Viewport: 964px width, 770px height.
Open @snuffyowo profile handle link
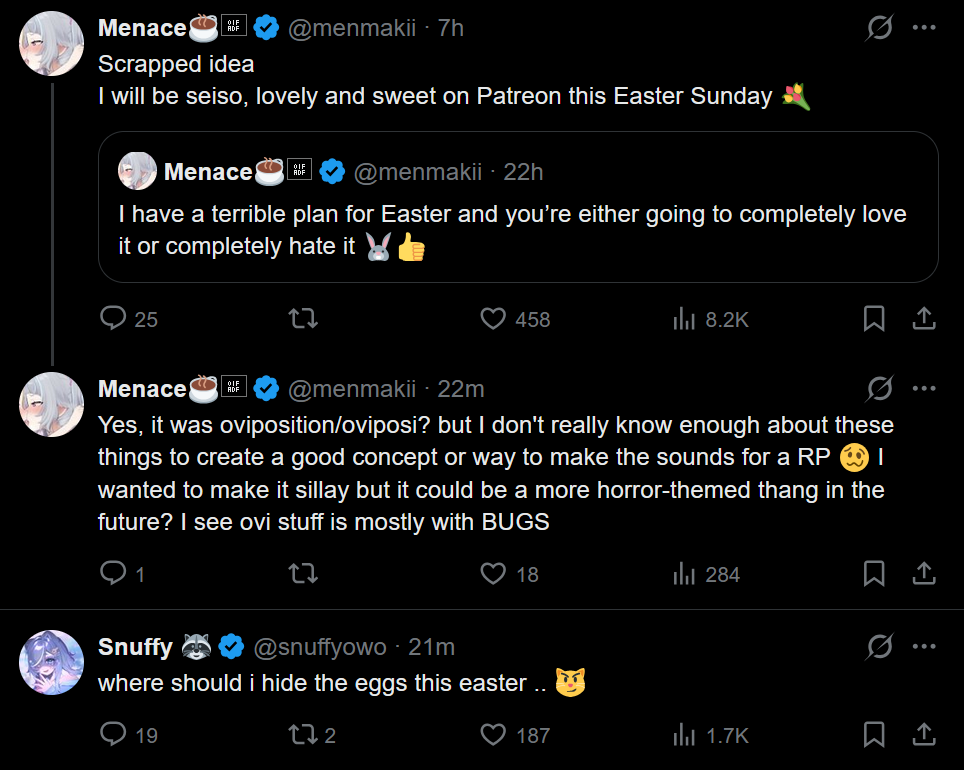click(320, 647)
